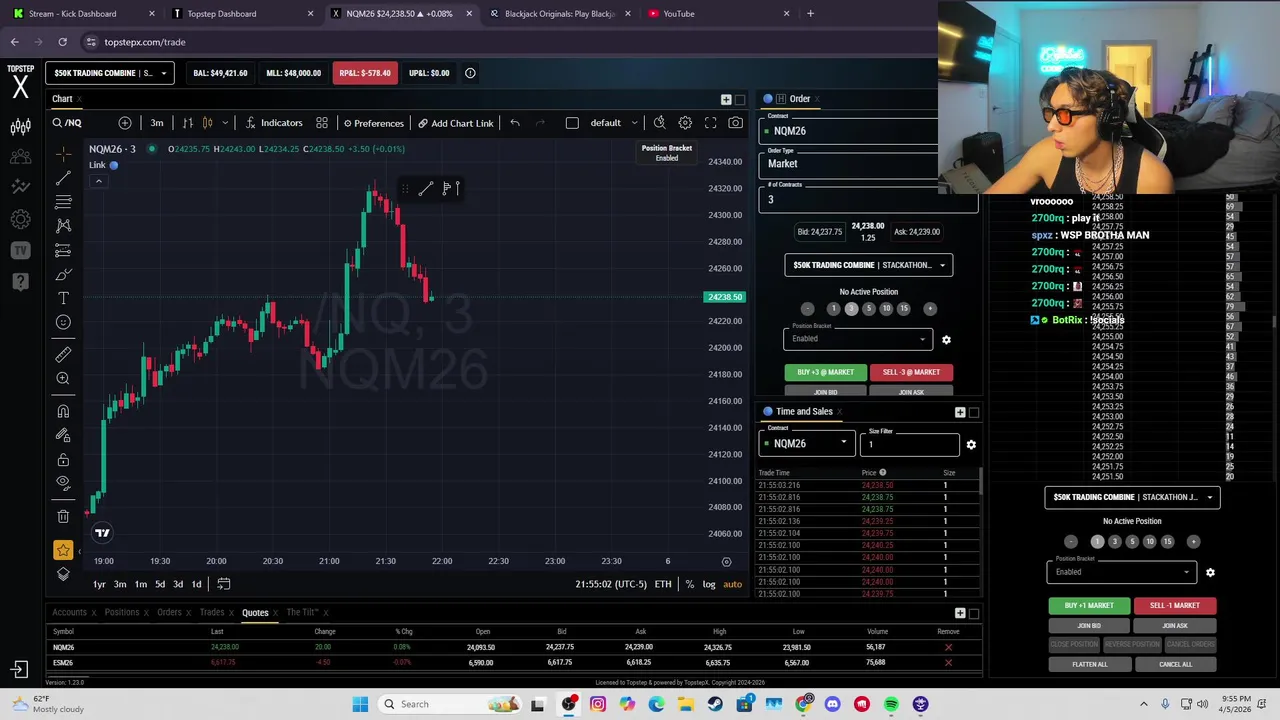
Task: Select the trend line drawing tool
Action: coord(63,178)
